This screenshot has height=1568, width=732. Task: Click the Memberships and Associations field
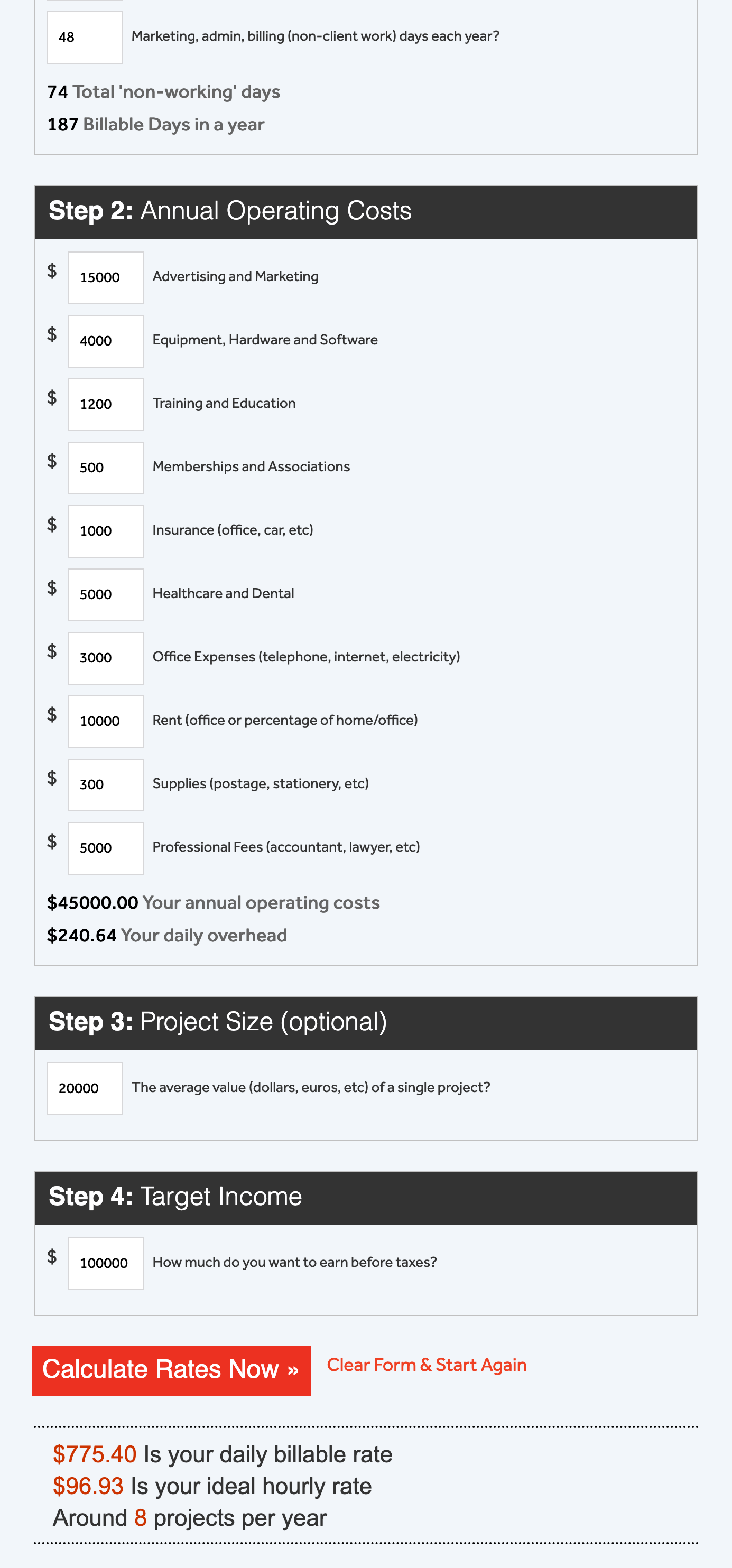(x=105, y=468)
